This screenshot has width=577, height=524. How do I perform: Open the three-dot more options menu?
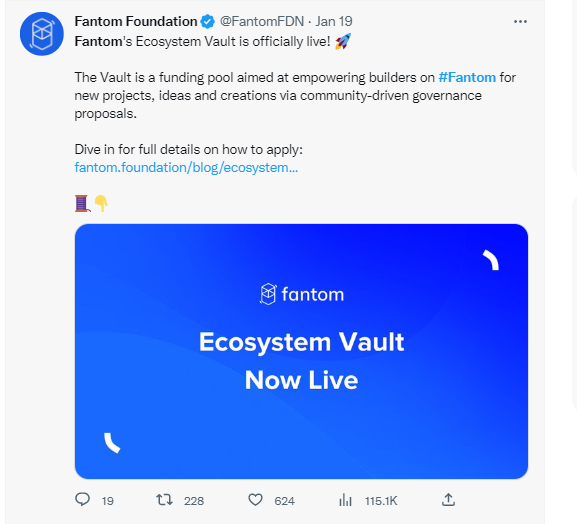tap(520, 22)
